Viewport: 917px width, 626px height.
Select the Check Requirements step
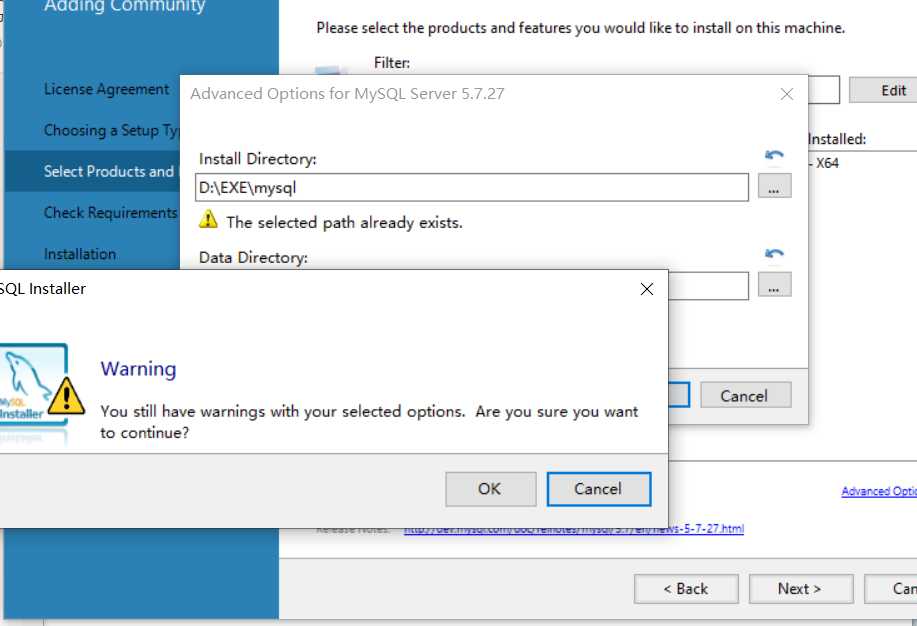click(x=111, y=213)
